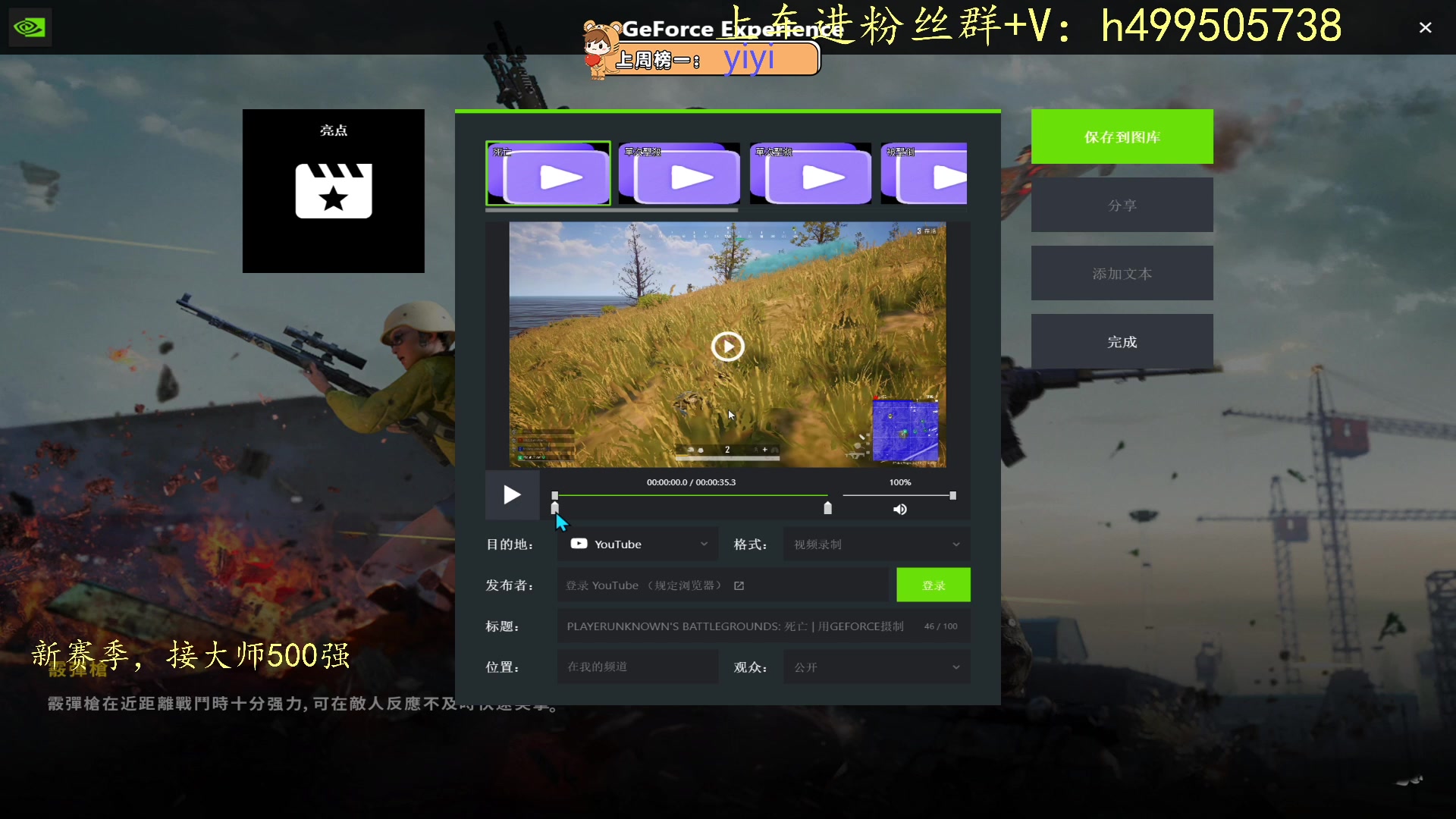Click the thumbnail strip horizontal scrollbar

pyautogui.click(x=611, y=211)
